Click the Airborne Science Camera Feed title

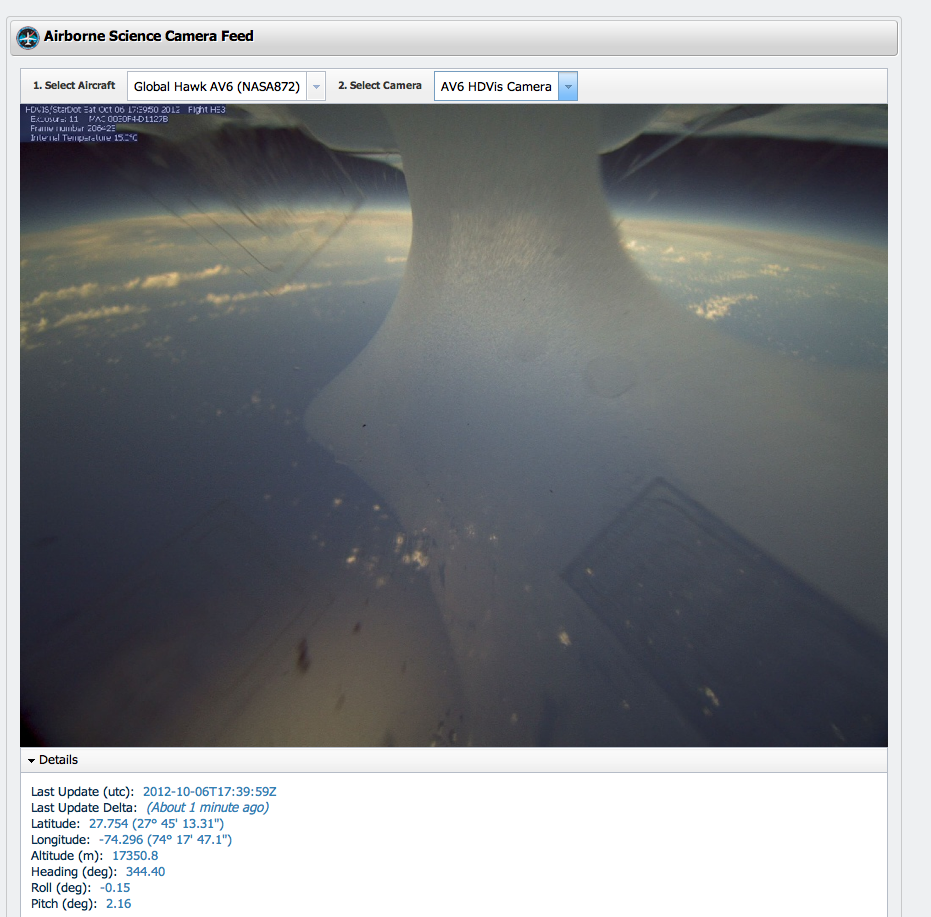pos(148,37)
